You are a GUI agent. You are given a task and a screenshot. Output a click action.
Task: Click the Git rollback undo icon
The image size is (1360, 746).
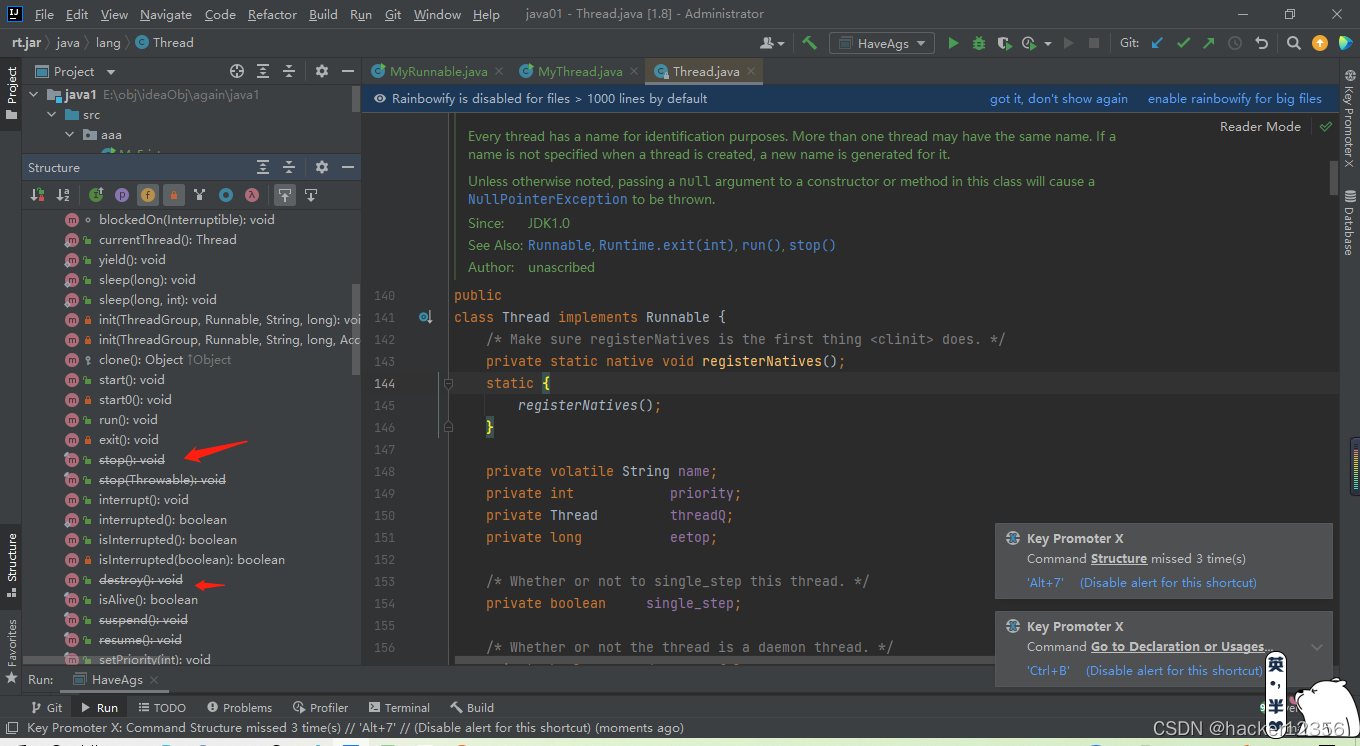(1262, 43)
